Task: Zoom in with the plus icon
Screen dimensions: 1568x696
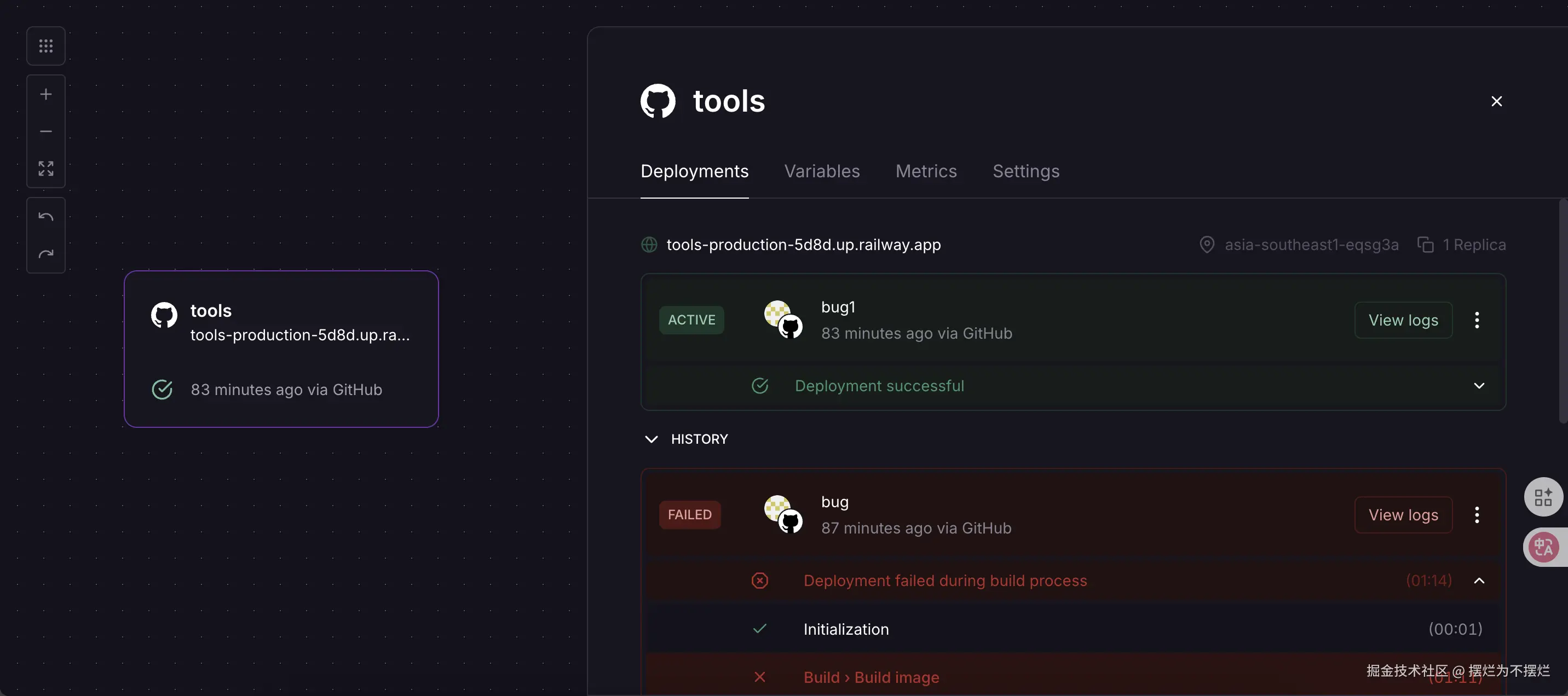Action: tap(45, 94)
